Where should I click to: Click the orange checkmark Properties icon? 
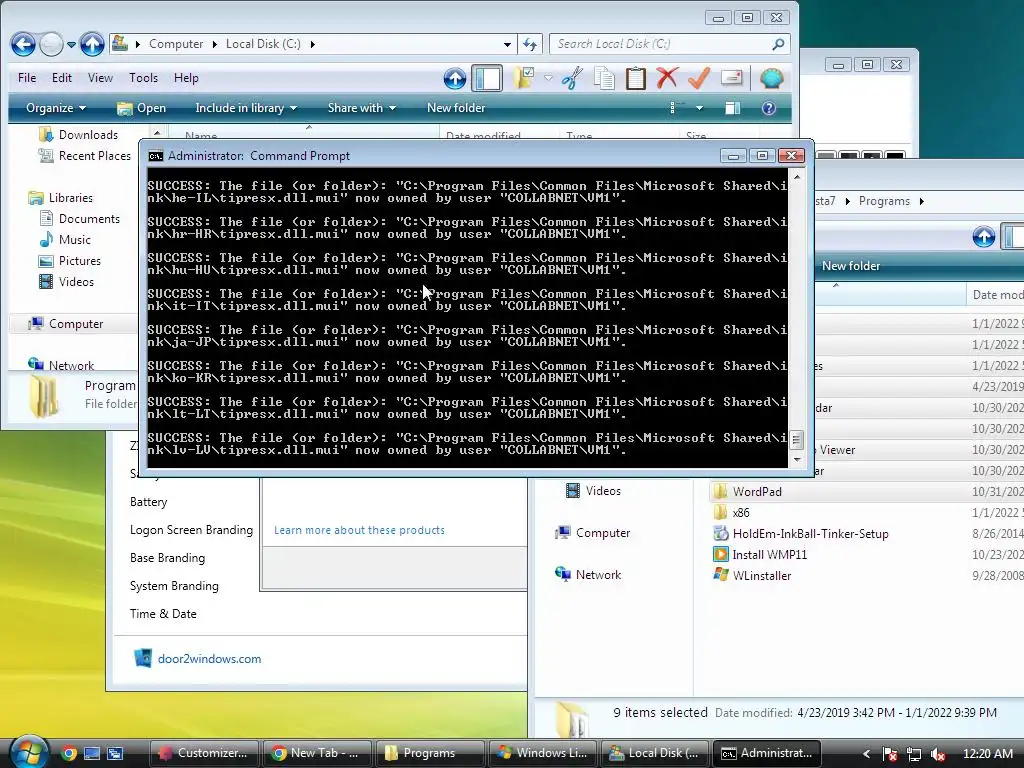[x=699, y=78]
